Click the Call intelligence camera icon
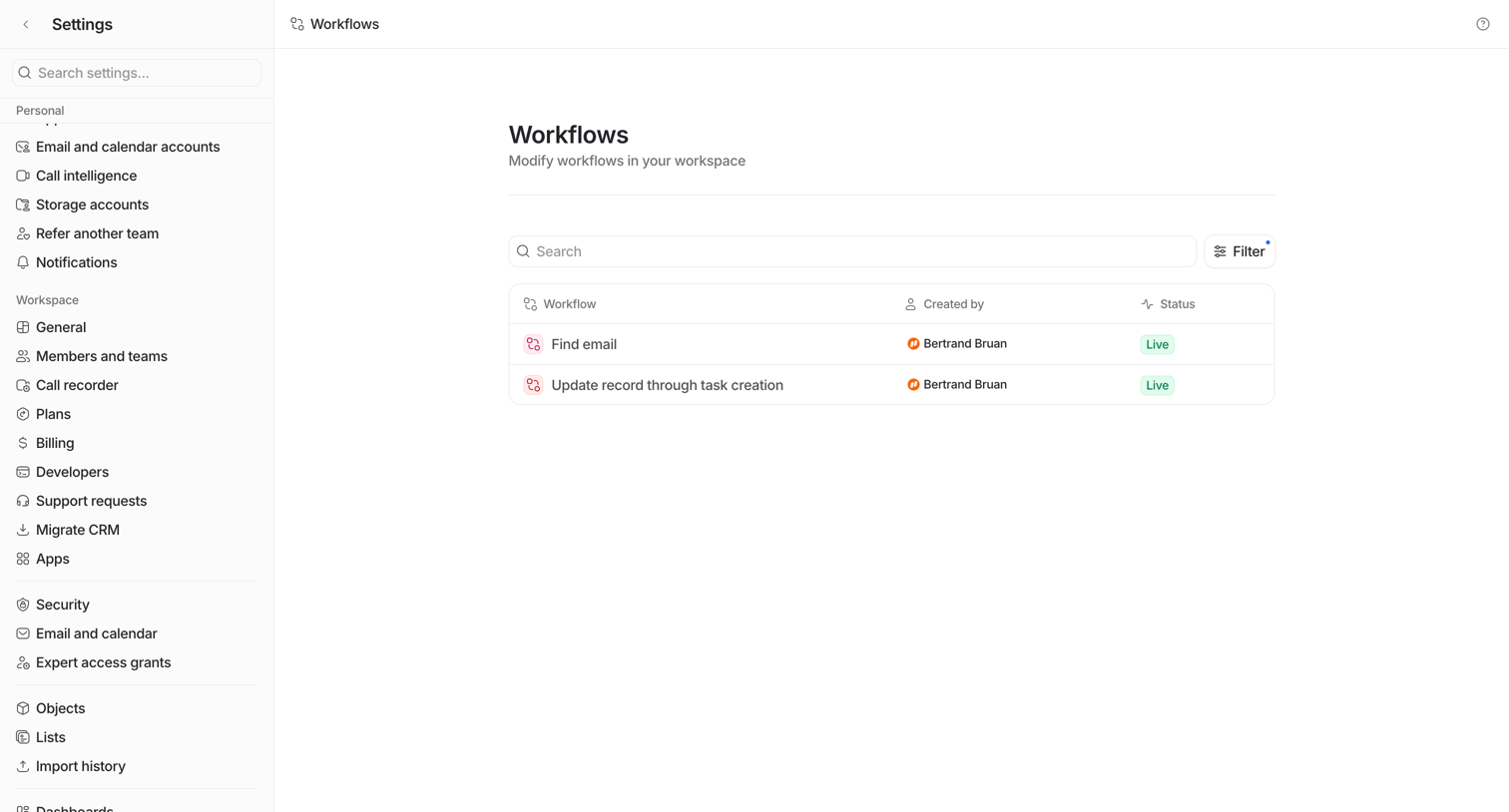The height and width of the screenshot is (812, 1509). (23, 176)
